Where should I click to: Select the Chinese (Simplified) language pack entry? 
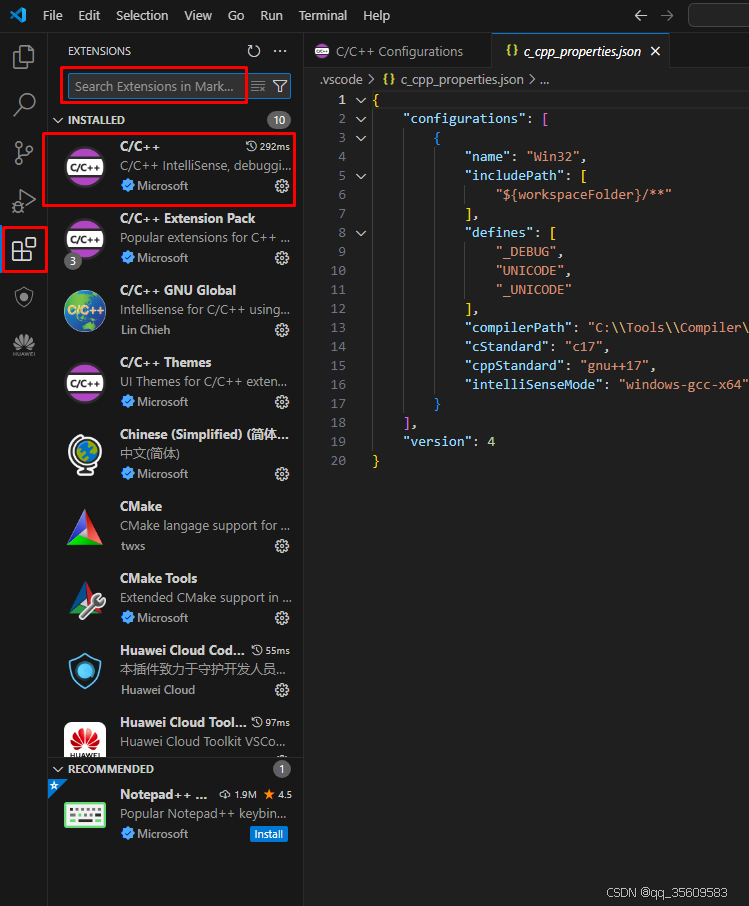point(175,455)
